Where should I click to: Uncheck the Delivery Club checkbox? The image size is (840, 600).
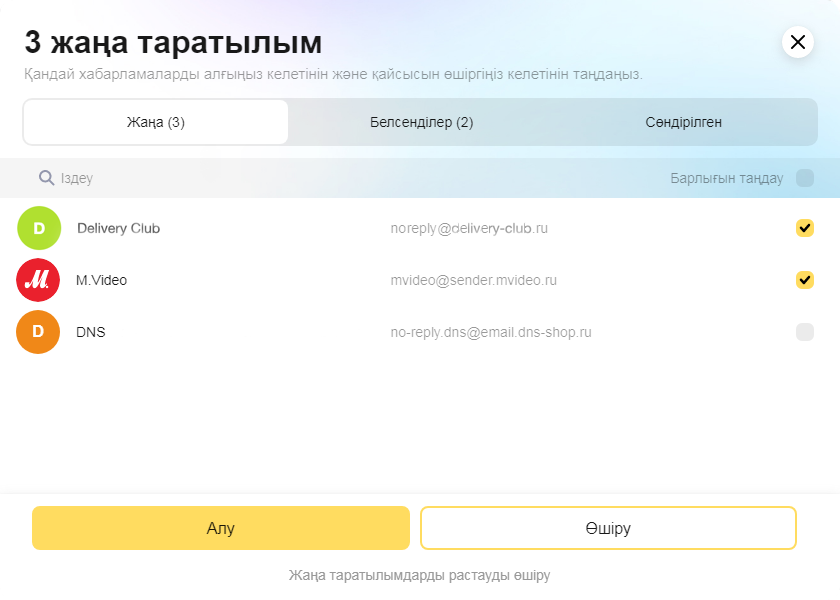804,228
